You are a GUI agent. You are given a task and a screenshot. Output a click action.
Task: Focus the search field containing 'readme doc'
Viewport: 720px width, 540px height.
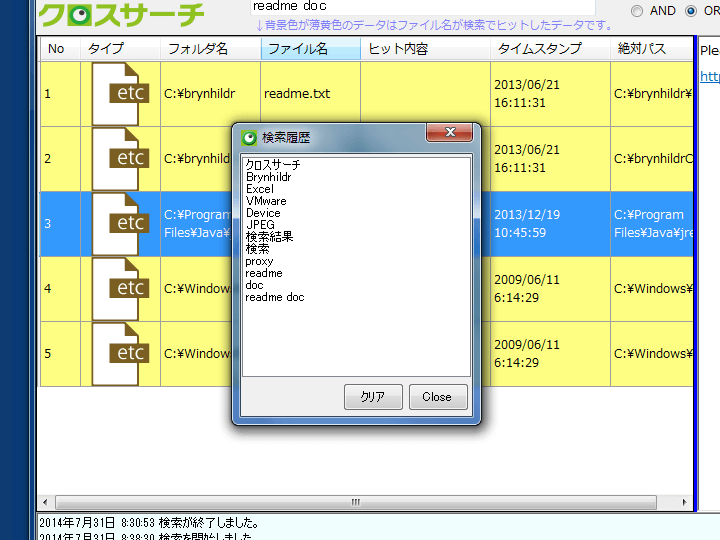[x=420, y=7]
